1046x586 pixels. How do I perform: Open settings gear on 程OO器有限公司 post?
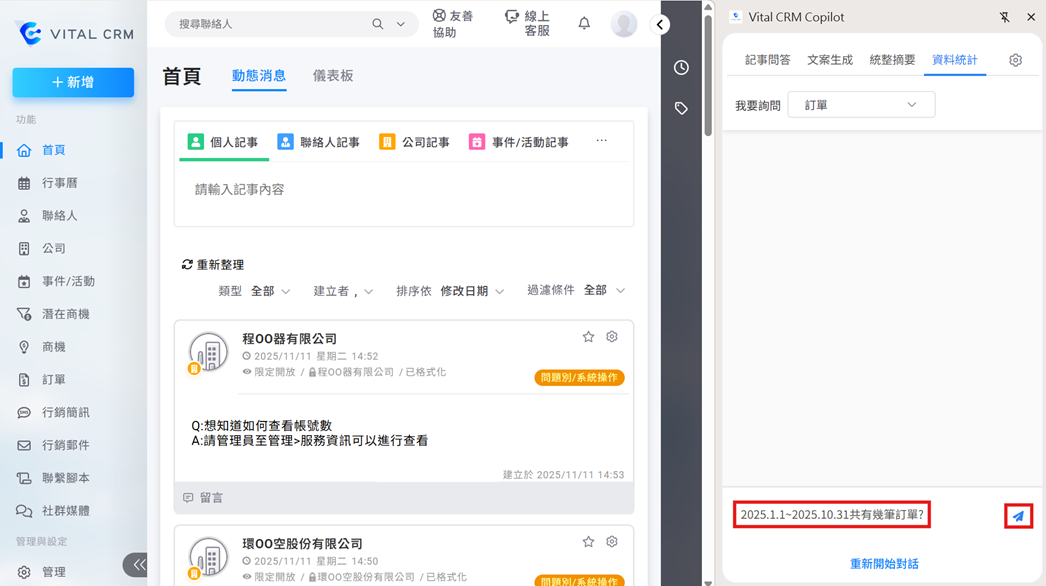click(x=612, y=337)
